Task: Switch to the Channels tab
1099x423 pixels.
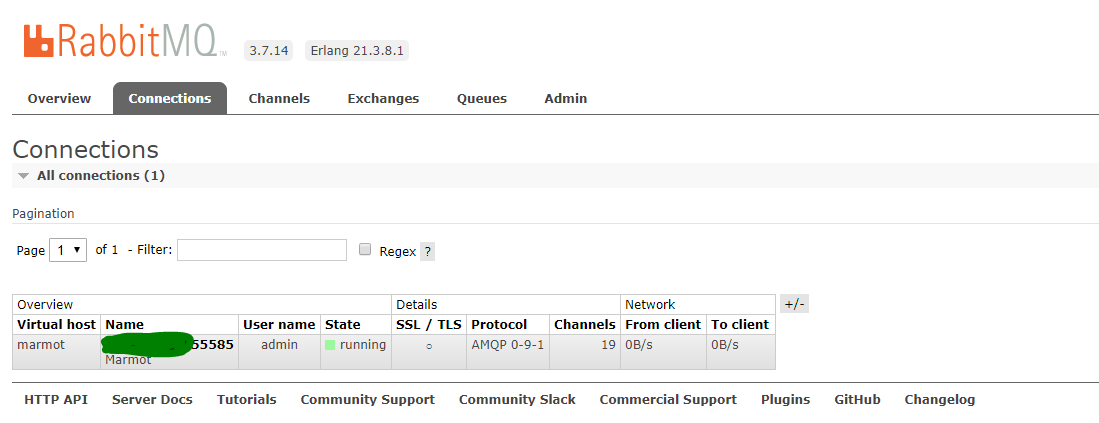Action: 279,99
